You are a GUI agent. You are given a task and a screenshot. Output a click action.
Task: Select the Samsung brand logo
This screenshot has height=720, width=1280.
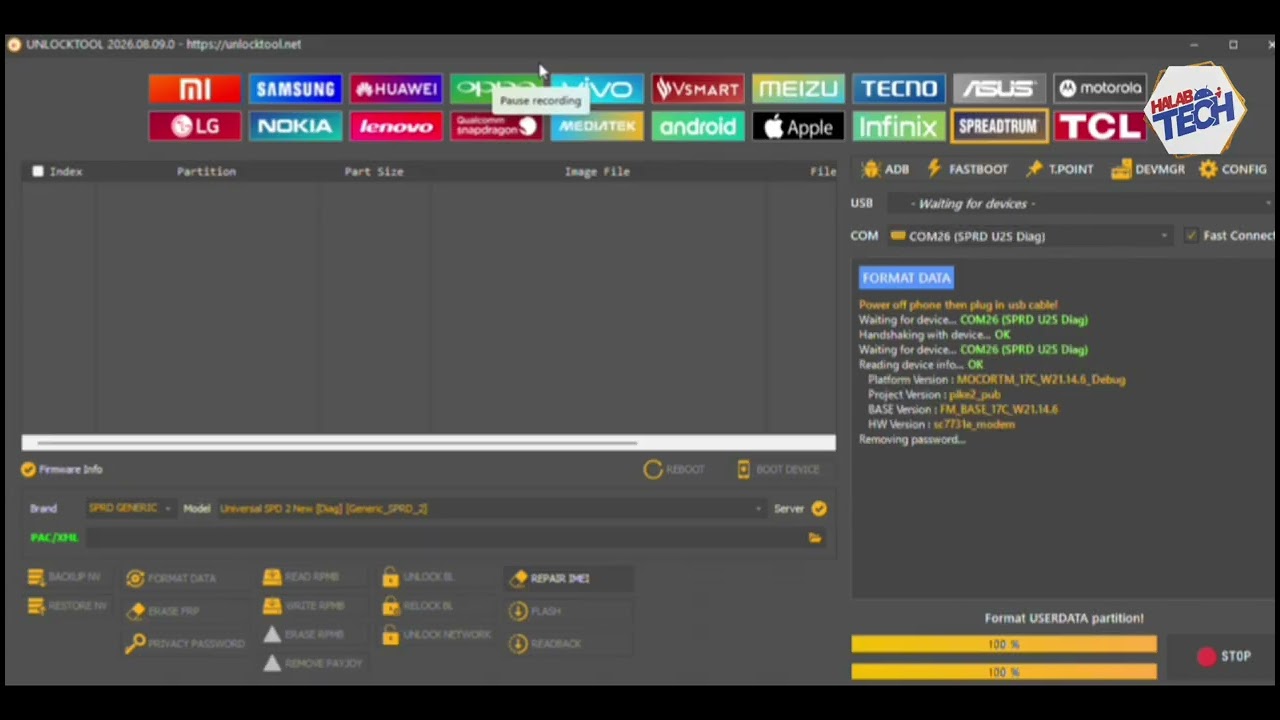[x=295, y=89]
